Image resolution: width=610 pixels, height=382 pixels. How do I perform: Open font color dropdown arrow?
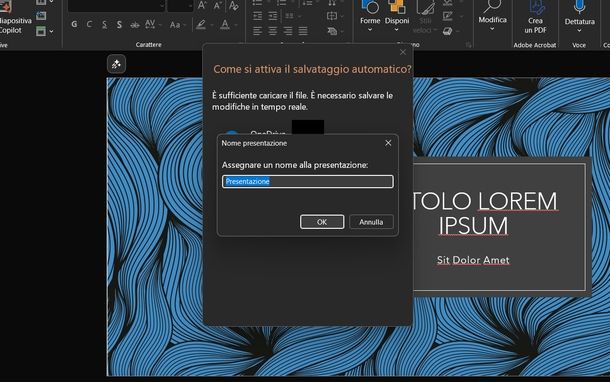point(235,25)
